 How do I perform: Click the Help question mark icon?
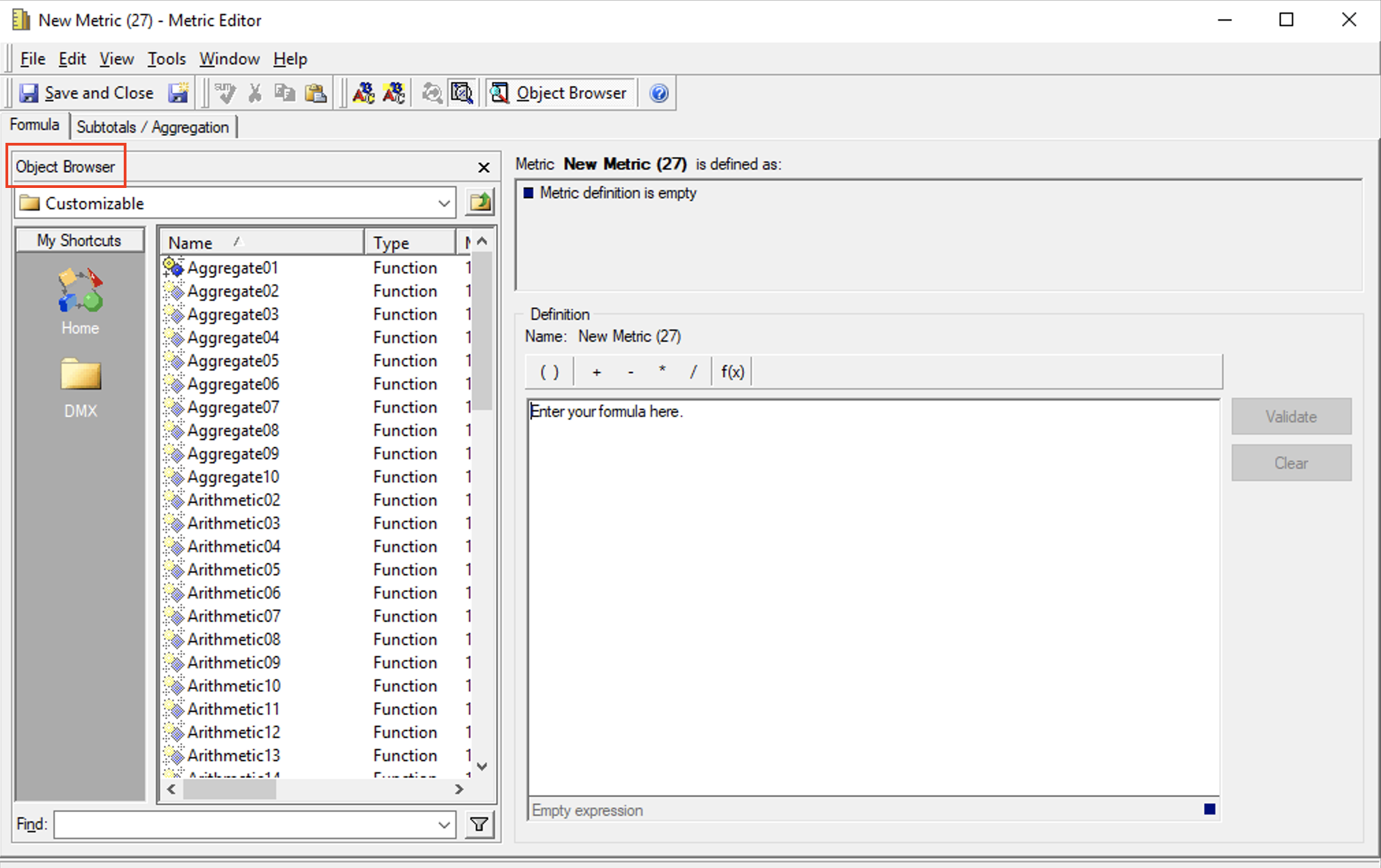(658, 92)
